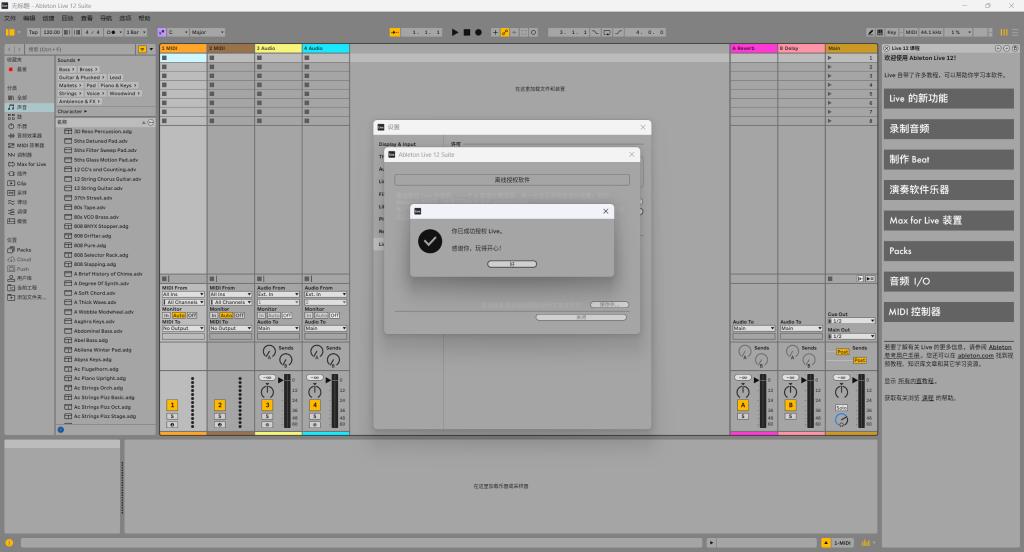Open Audio To Main dropdown track 4
The height and width of the screenshot is (552, 1024).
coord(325,329)
